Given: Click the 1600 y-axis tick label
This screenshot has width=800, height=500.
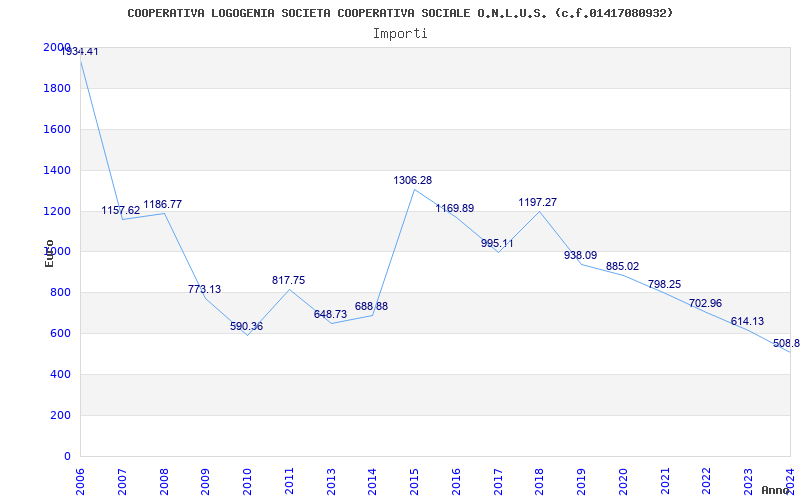Looking at the screenshot, I should point(57,129).
